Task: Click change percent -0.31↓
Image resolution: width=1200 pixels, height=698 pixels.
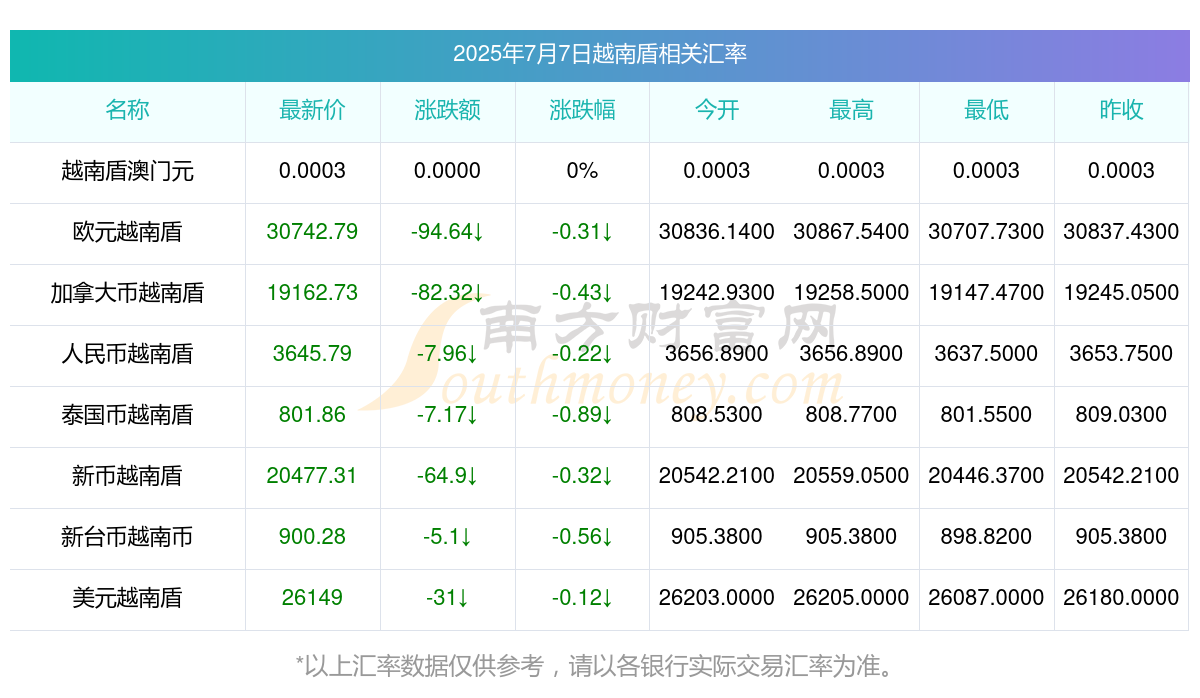Action: 582,232
